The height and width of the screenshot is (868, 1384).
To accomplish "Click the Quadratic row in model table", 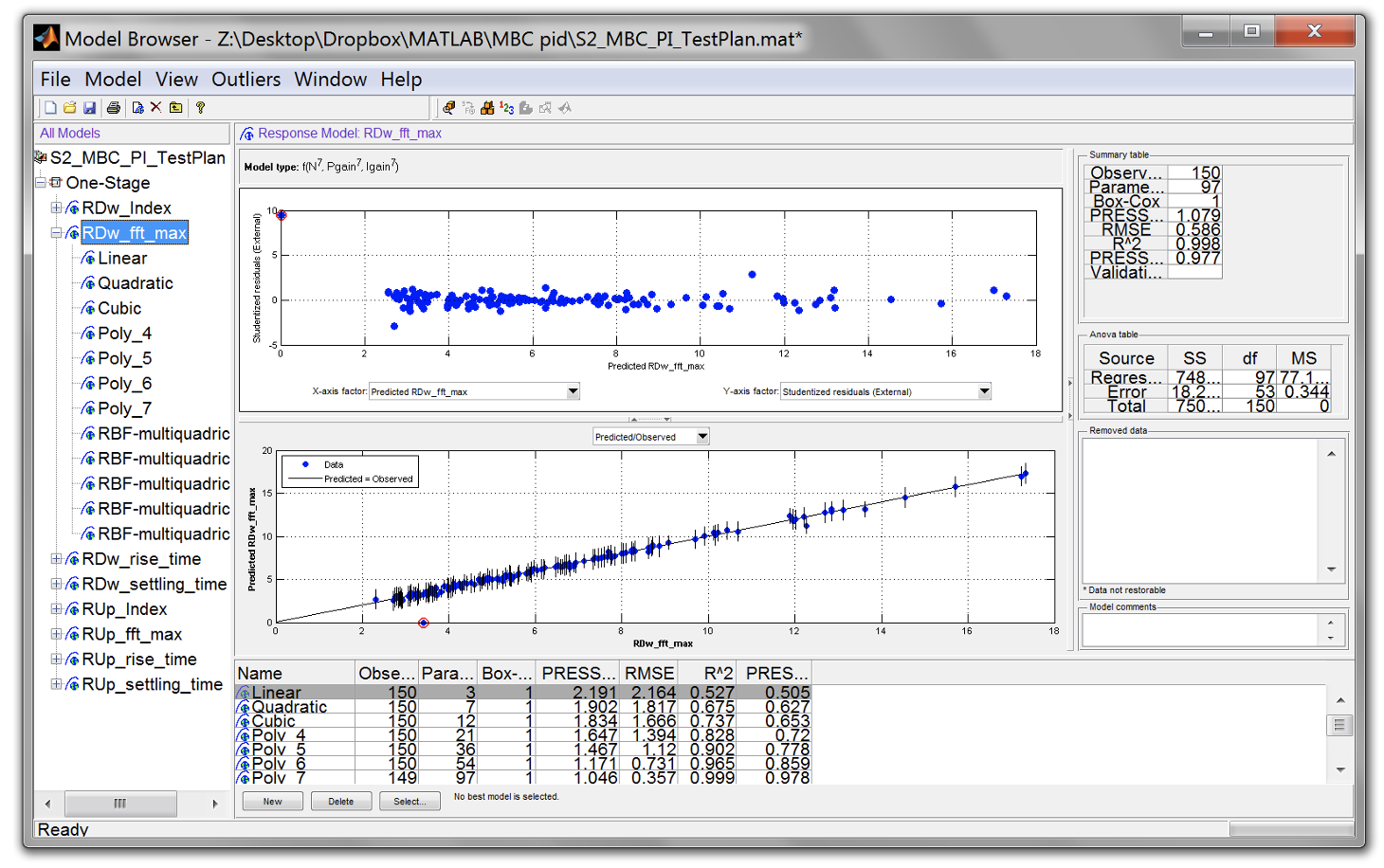I will point(522,707).
